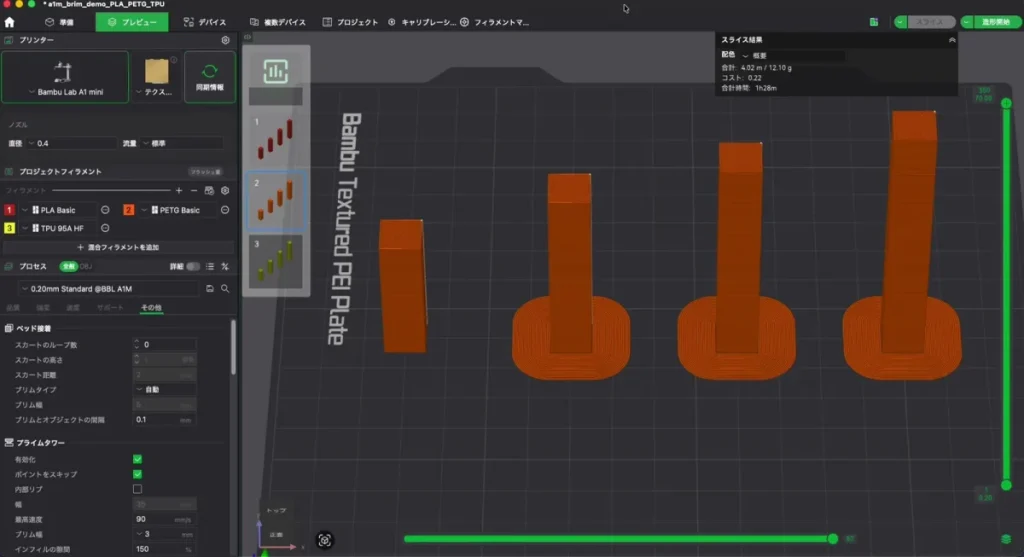Open the Project tab
This screenshot has width=1024, height=557.
point(350,22)
